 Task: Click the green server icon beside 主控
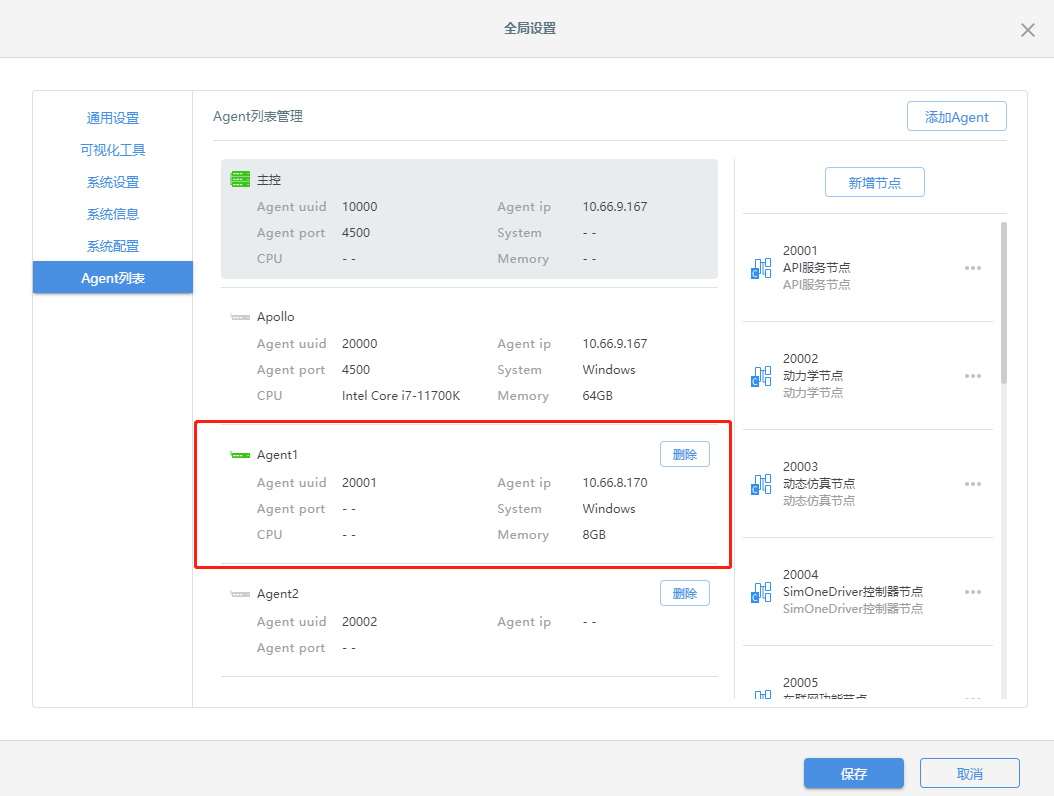click(x=240, y=180)
